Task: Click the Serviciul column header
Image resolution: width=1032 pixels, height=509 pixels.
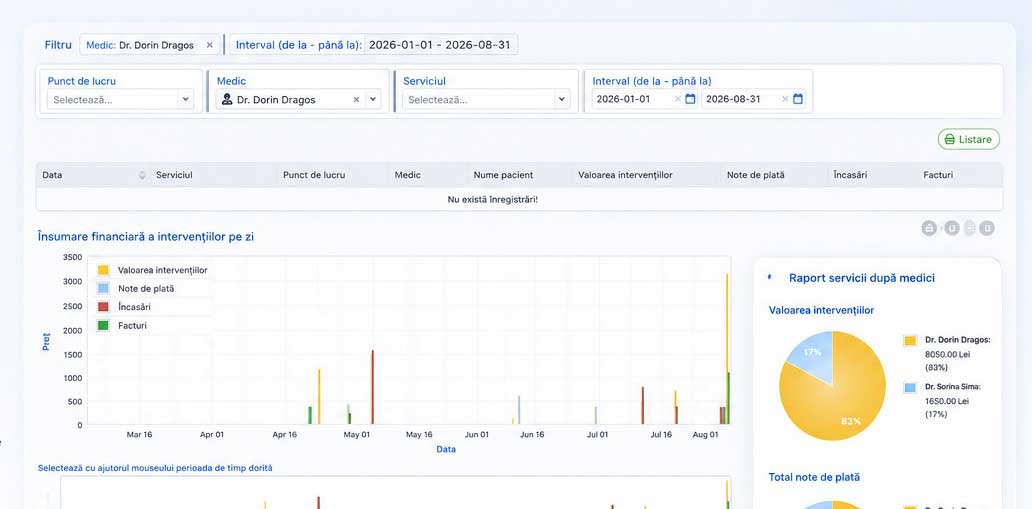Action: [x=174, y=175]
